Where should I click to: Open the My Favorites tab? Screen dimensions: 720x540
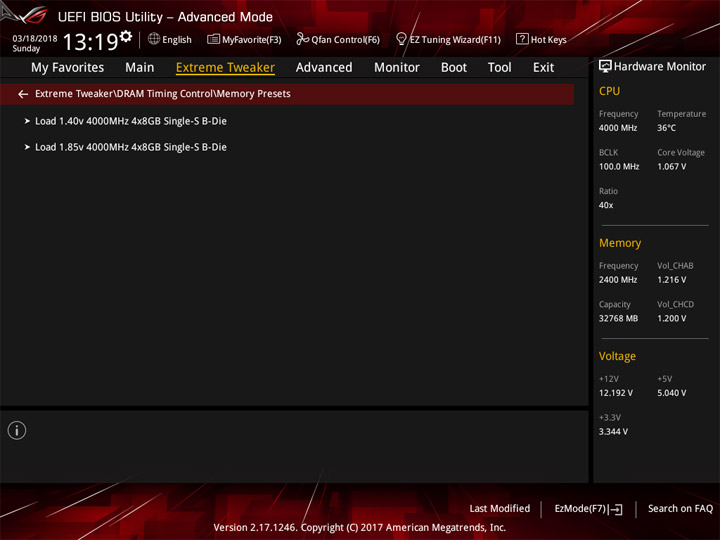click(x=68, y=68)
